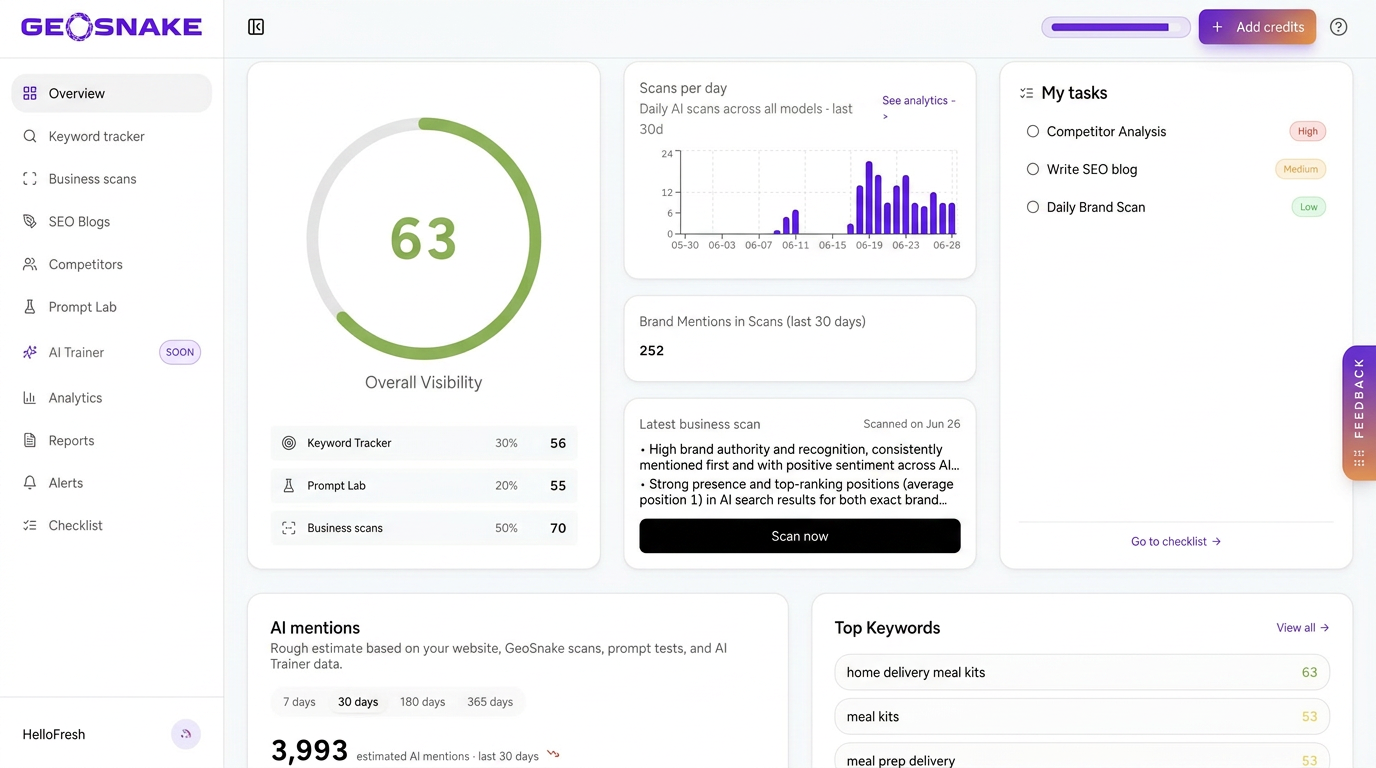Click the Add credits button
Image resolution: width=1376 pixels, height=768 pixels.
pos(1257,27)
